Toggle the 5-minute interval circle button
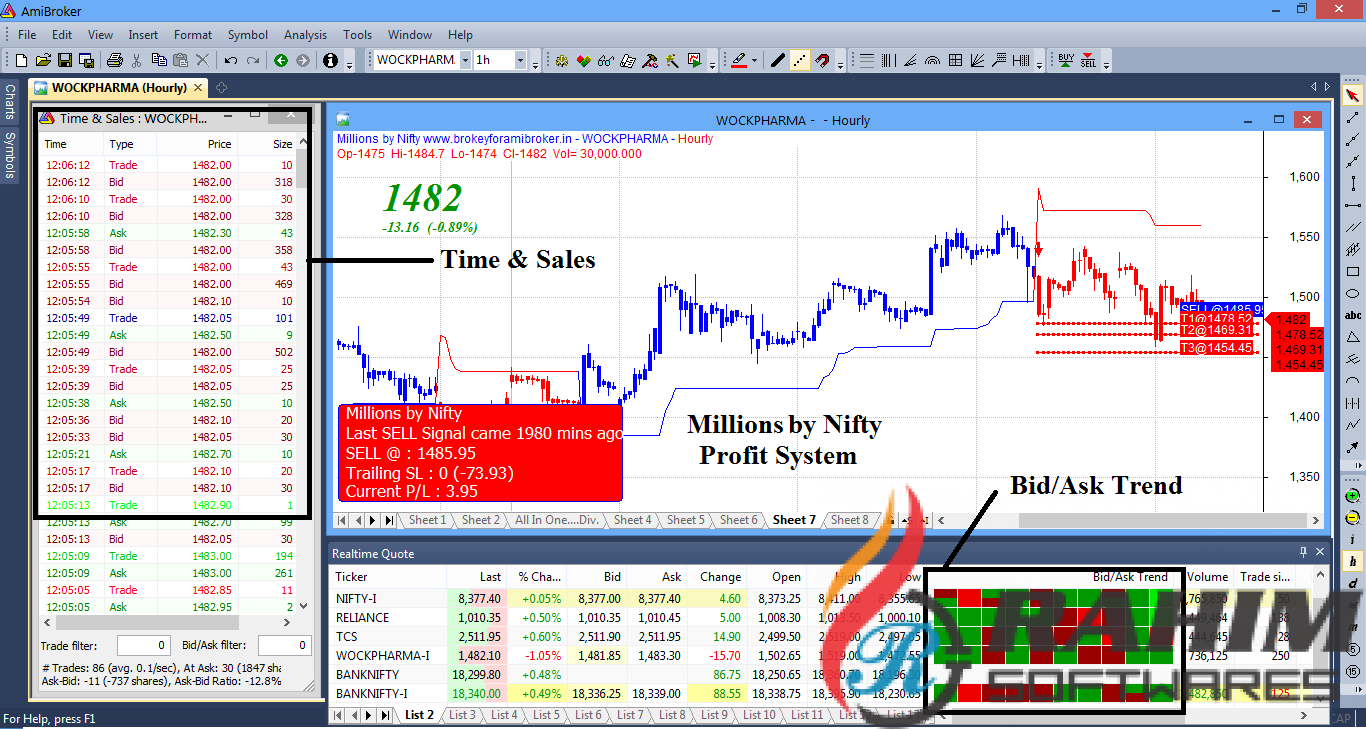 [x=1353, y=649]
